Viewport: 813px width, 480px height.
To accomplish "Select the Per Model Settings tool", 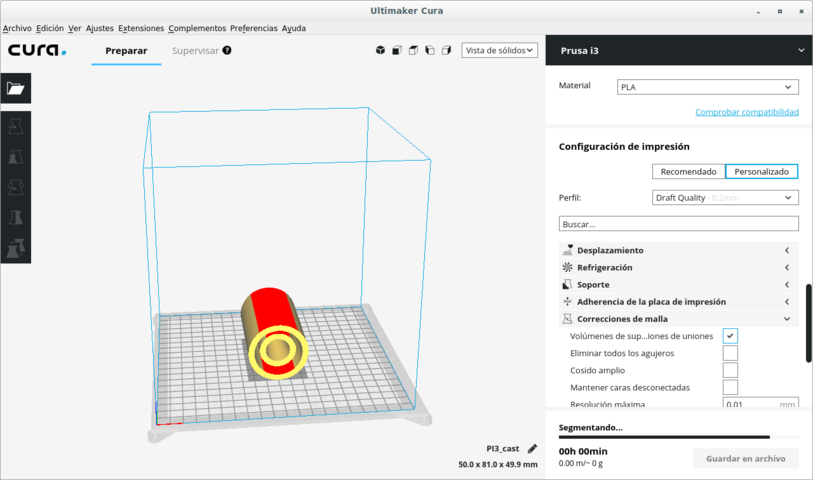I will pos(16,248).
